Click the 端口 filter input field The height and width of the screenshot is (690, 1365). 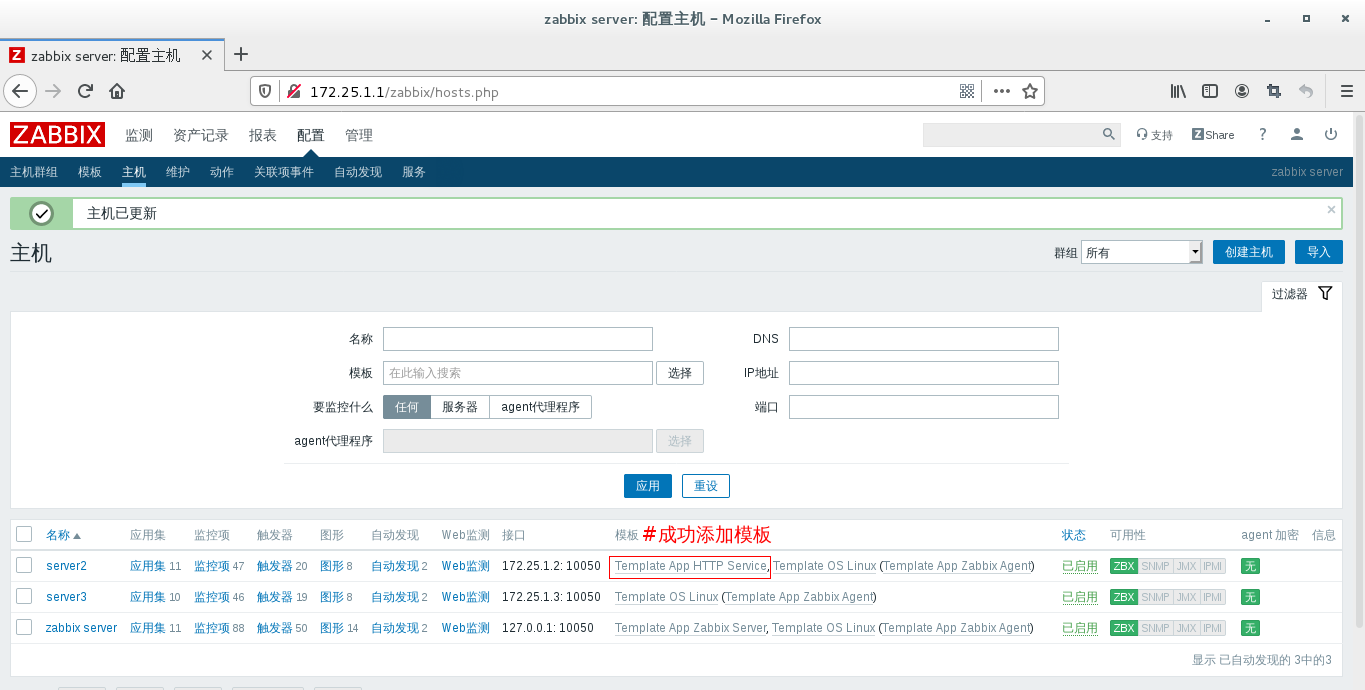924,407
